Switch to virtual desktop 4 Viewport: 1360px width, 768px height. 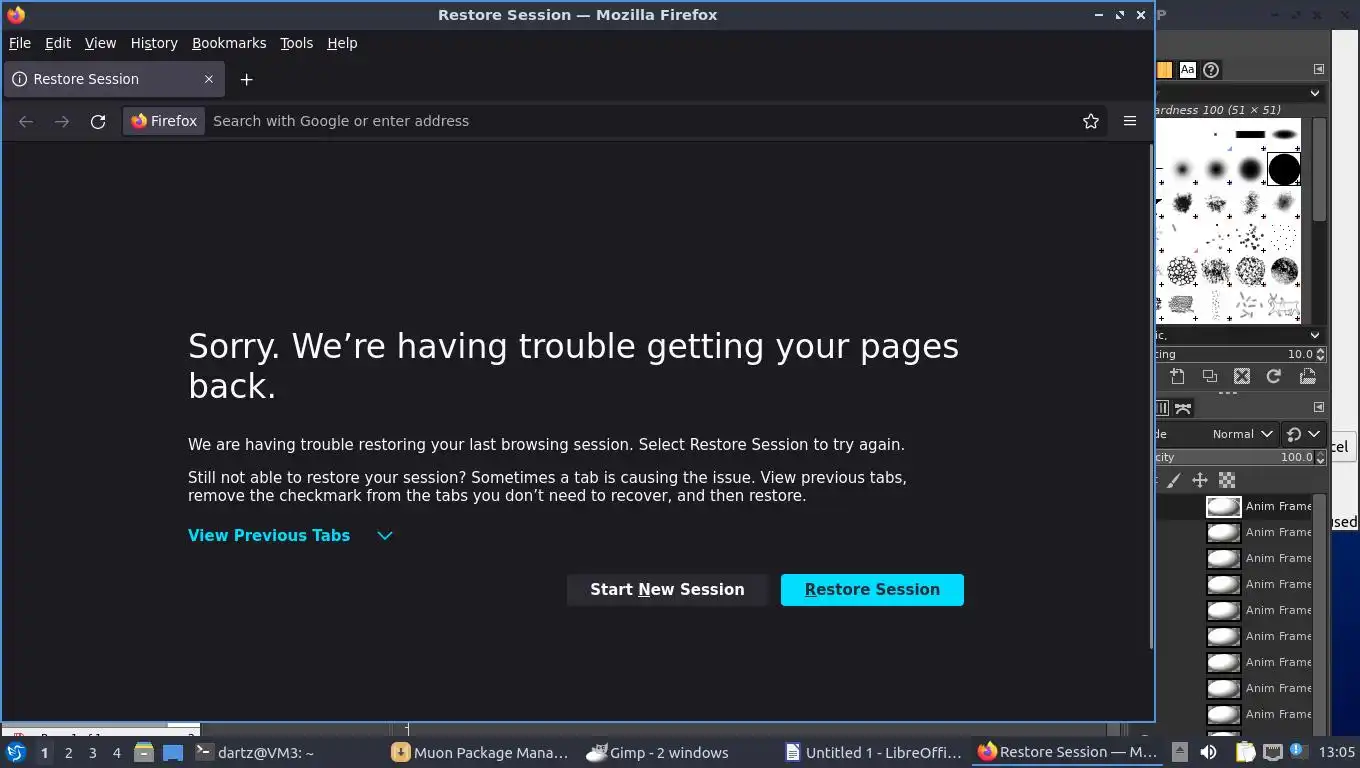(x=117, y=753)
